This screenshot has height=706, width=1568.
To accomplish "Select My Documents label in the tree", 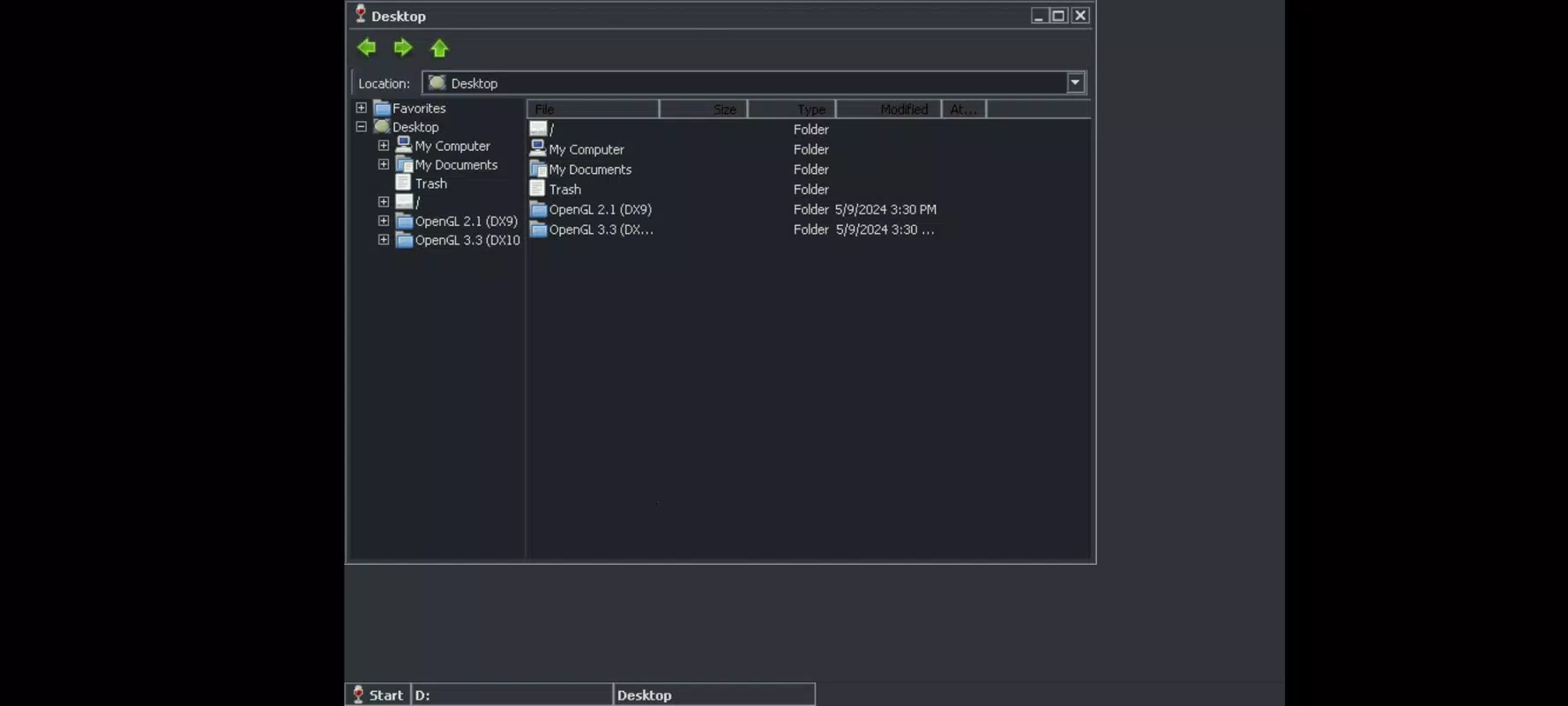I will tap(456, 165).
